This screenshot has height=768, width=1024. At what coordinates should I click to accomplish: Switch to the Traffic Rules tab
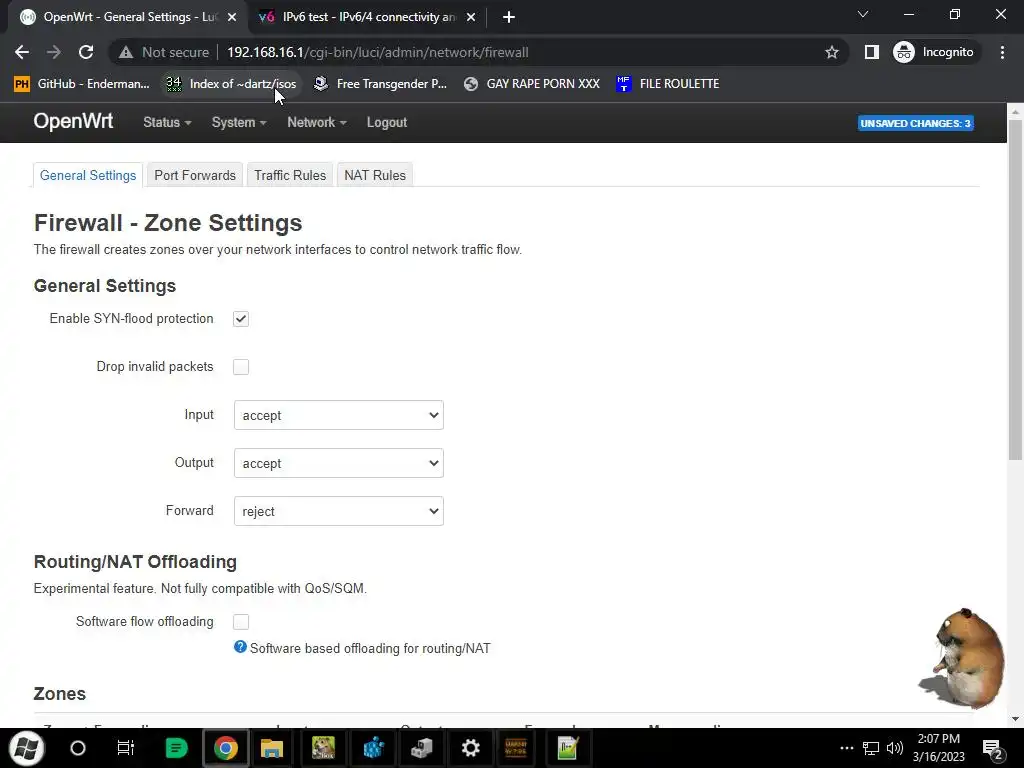click(x=290, y=175)
